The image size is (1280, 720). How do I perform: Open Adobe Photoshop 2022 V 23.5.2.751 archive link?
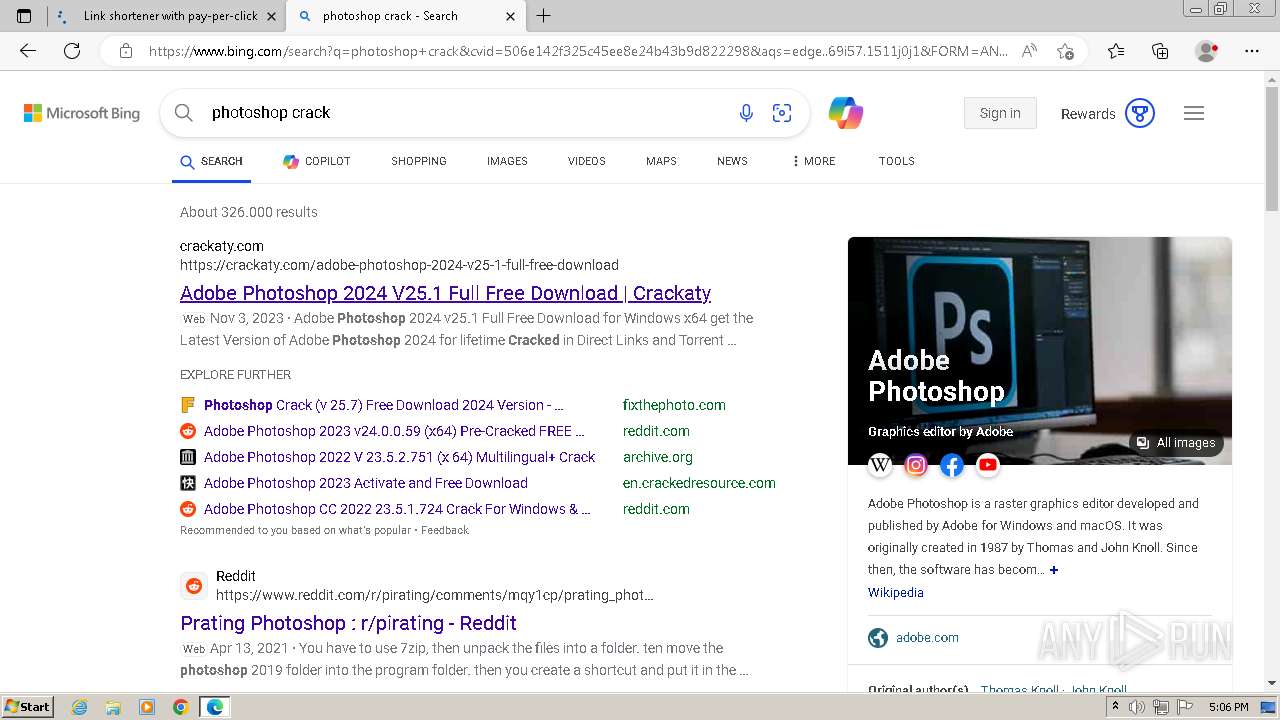click(x=399, y=457)
